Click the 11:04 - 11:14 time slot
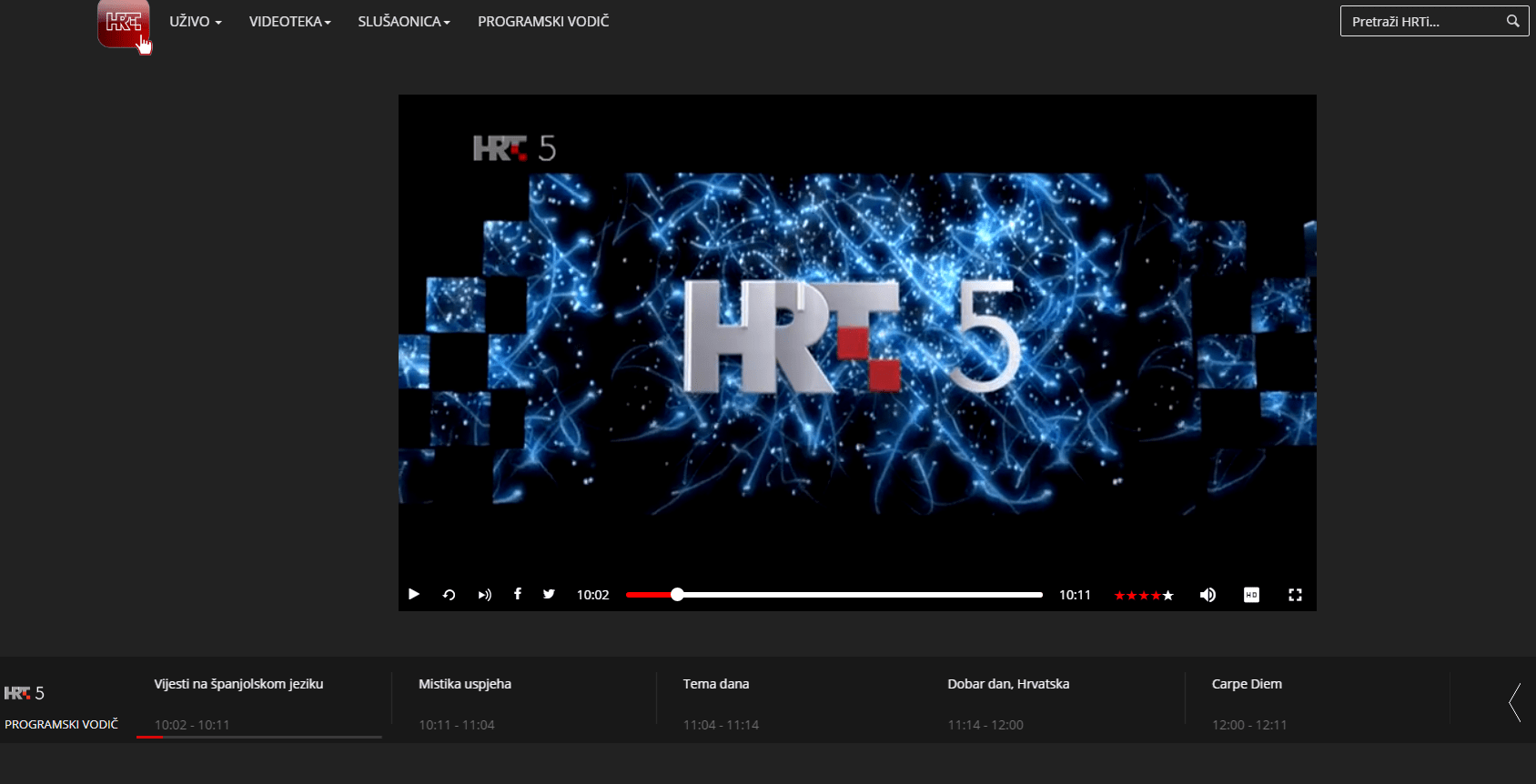Image resolution: width=1536 pixels, height=784 pixels. (721, 725)
